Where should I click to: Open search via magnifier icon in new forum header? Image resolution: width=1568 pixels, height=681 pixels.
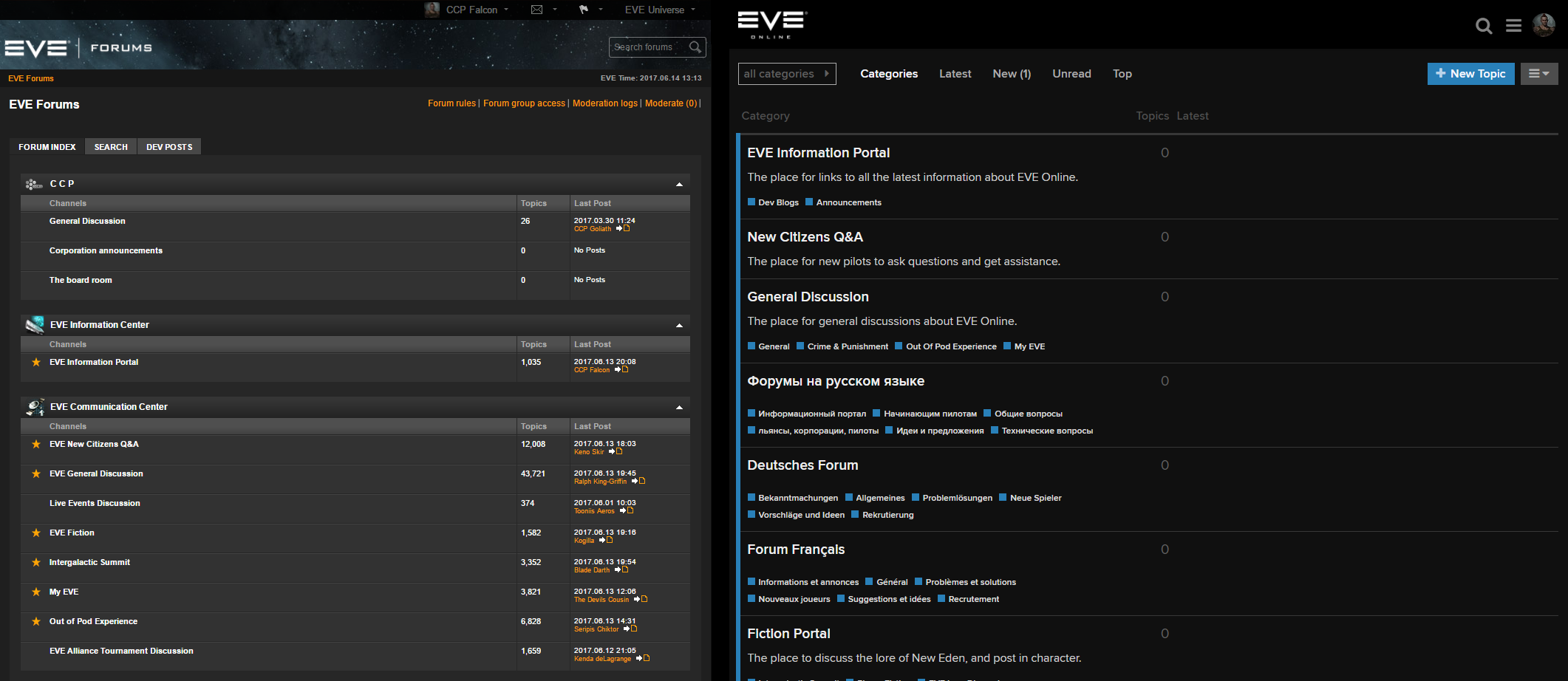[x=1484, y=26]
